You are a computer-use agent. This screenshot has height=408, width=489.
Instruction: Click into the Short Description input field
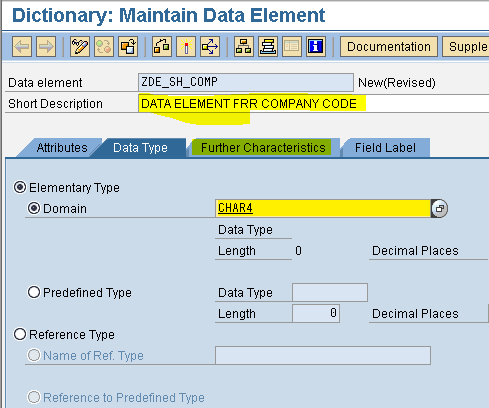tap(313, 104)
